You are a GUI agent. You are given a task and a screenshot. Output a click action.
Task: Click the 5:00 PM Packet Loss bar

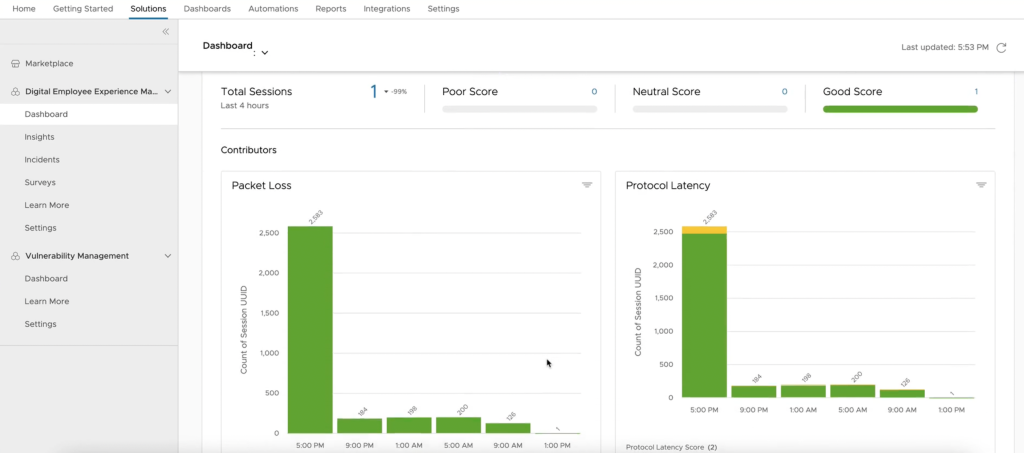click(x=310, y=330)
